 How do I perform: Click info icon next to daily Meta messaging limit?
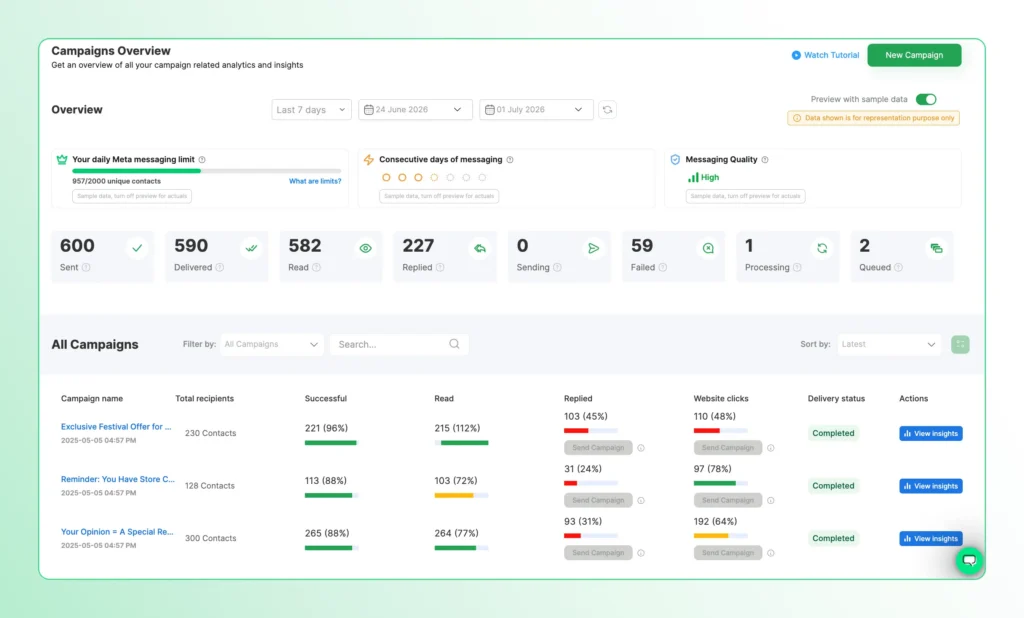click(x=202, y=159)
